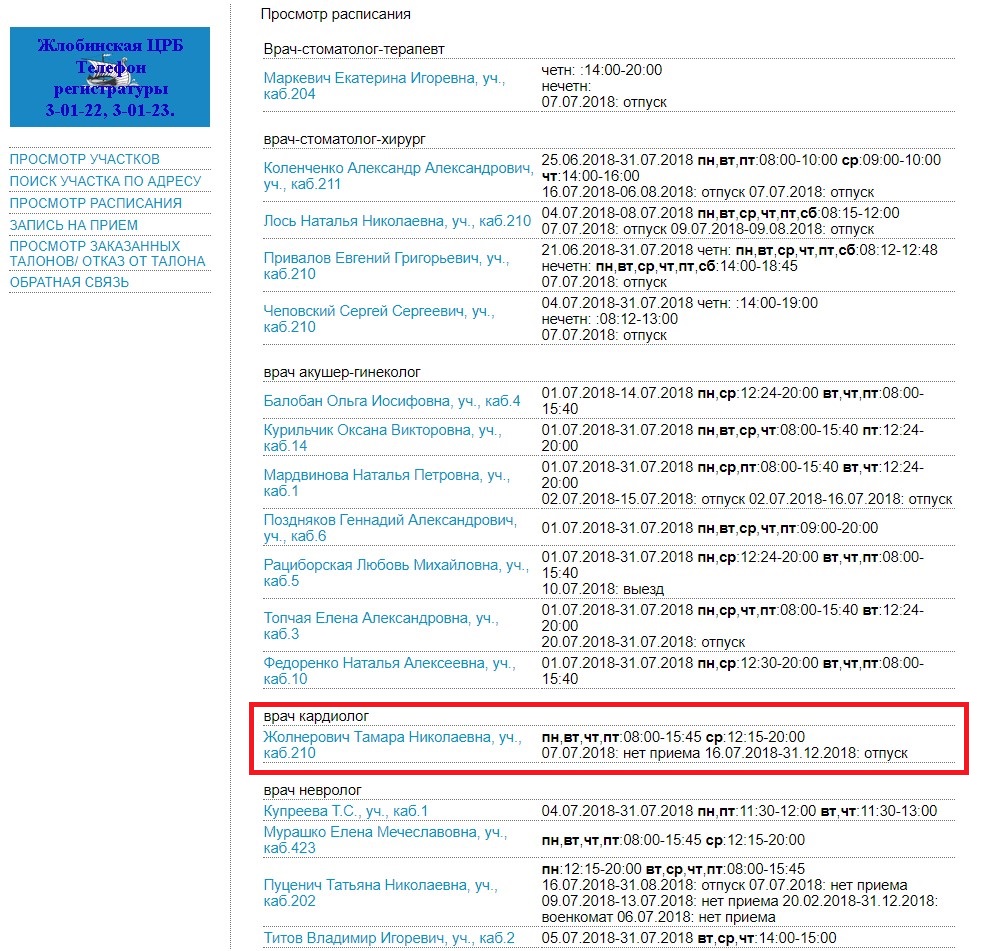
Task: Open the ПРОСМОТР УЧАСТКОВ menu link
Action: click(84, 159)
